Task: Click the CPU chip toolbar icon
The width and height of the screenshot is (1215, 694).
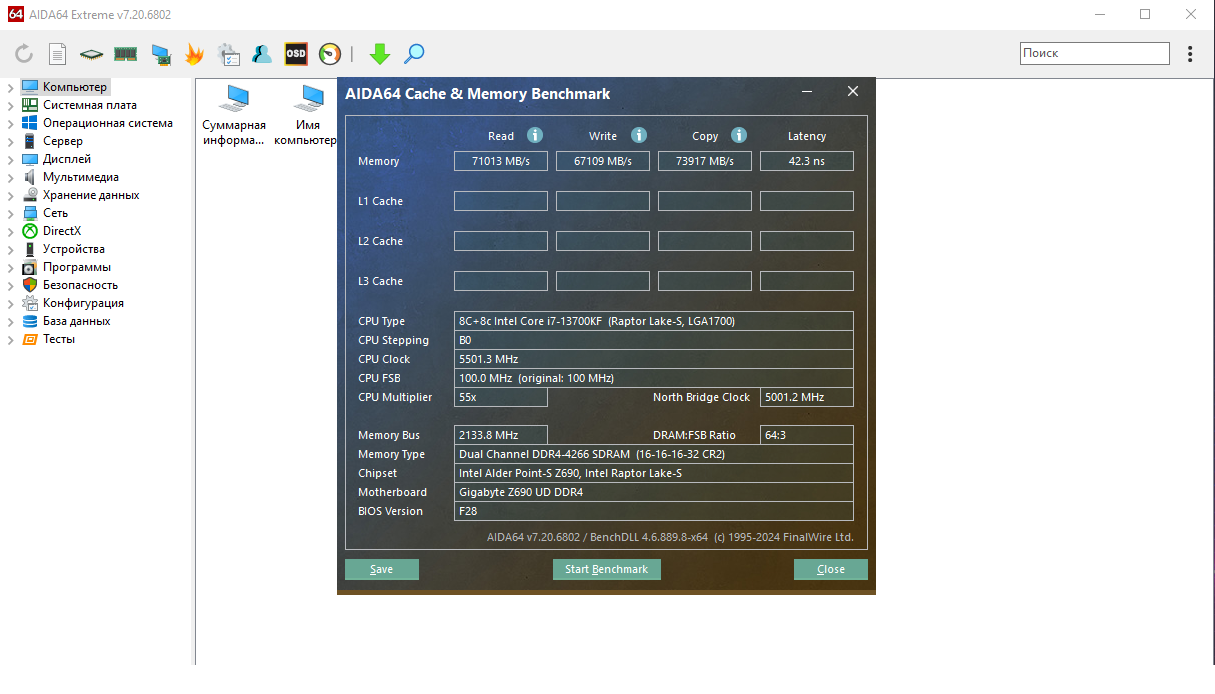Action: coord(92,54)
